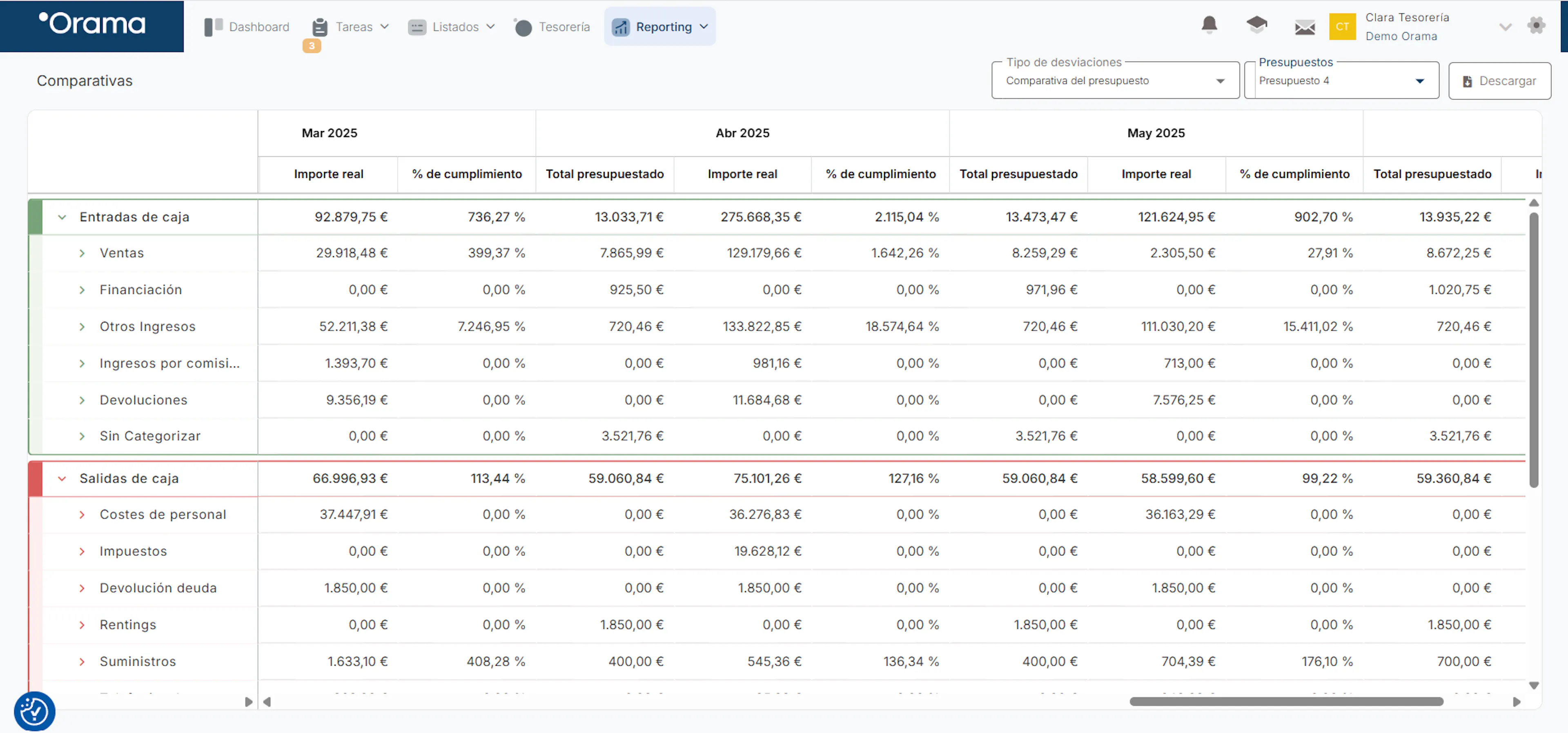Click the accessibility widget icon
Viewport: 1568px width, 733px height.
[x=34, y=711]
